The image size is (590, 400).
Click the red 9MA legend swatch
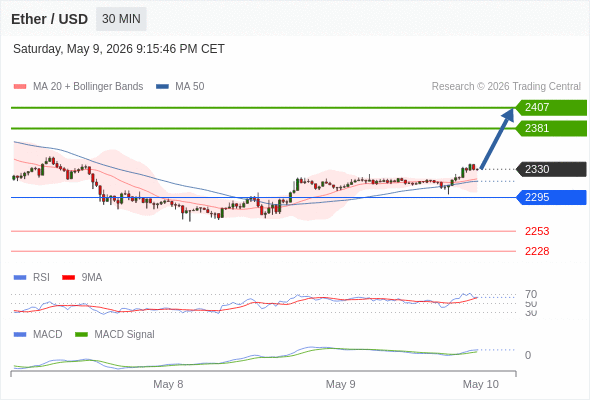click(x=68, y=278)
